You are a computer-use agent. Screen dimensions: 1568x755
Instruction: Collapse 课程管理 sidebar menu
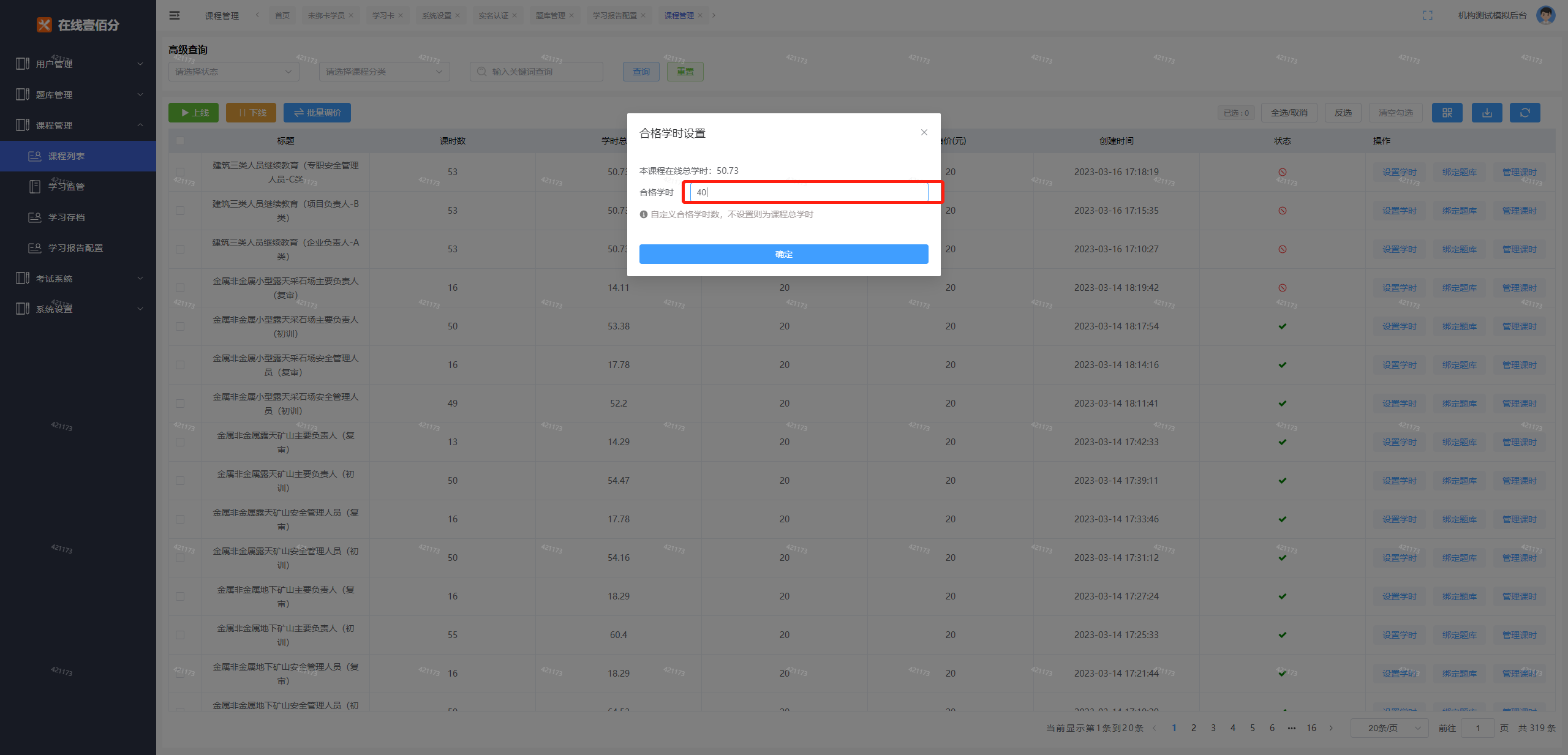click(x=78, y=125)
